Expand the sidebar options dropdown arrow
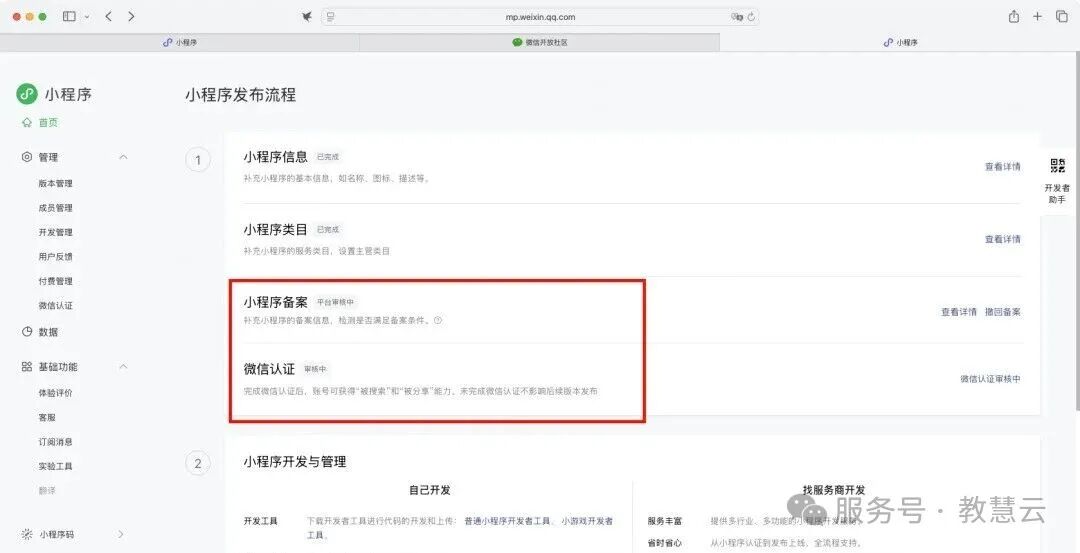This screenshot has height=553, width=1080. 87,17
